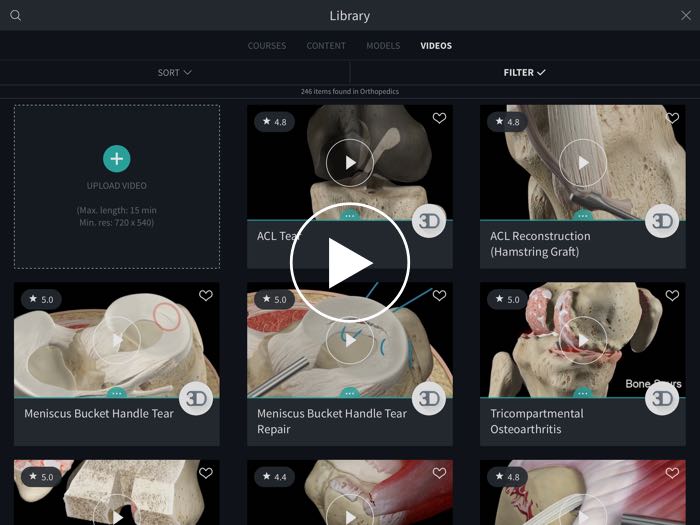Expand options dots under Meniscus Bucket Handle Tear
Viewport: 700px width, 525px height.
(x=117, y=393)
